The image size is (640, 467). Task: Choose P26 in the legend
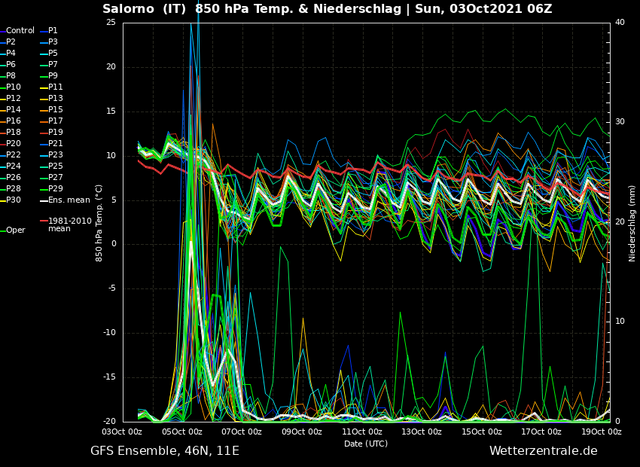point(13,177)
